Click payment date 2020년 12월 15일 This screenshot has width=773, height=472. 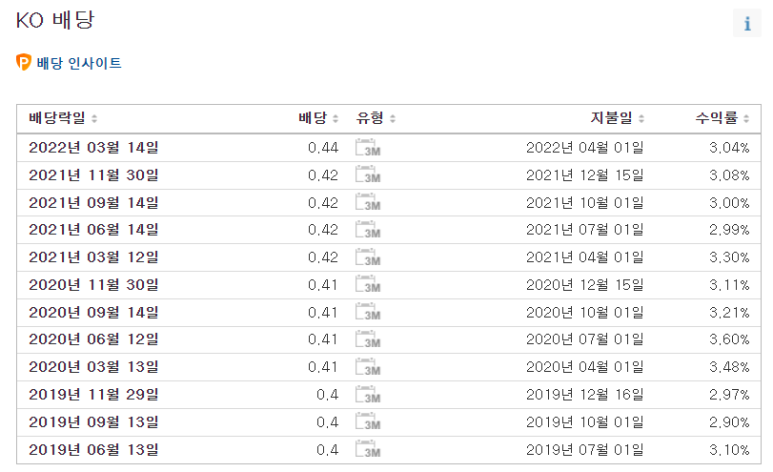point(585,285)
